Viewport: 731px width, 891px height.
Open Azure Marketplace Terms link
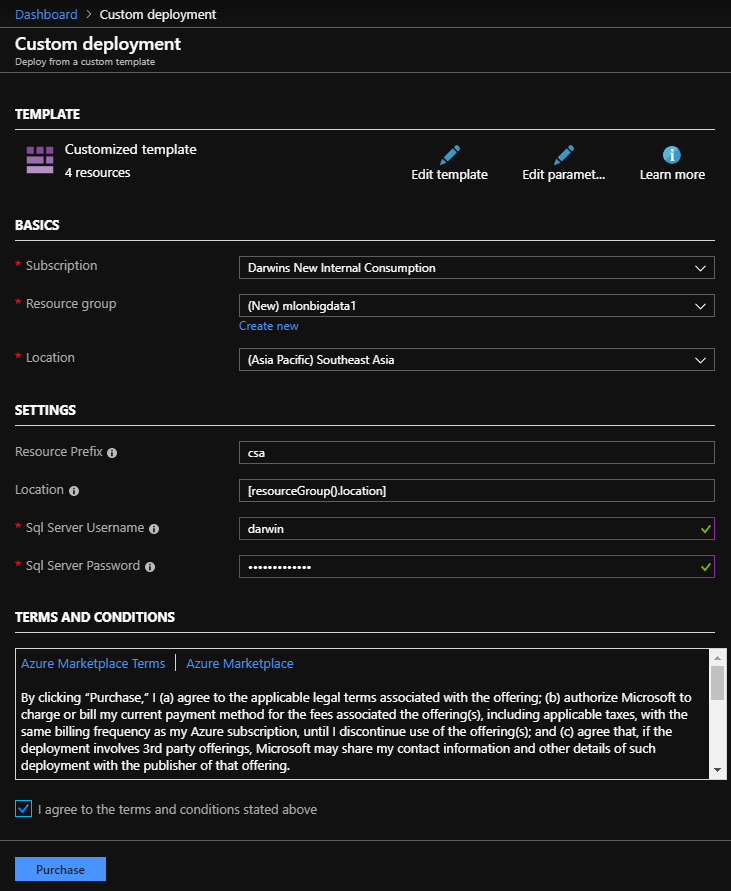(x=93, y=663)
